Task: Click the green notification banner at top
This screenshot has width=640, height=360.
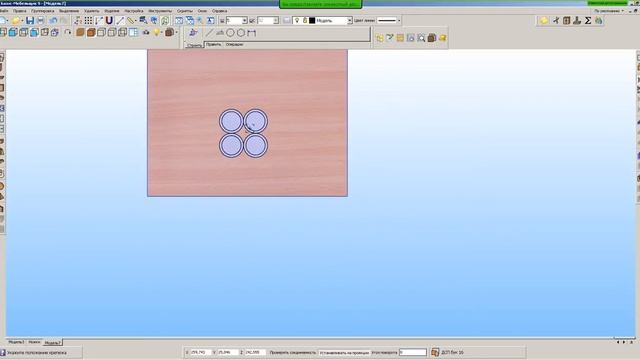Action: click(321, 4)
